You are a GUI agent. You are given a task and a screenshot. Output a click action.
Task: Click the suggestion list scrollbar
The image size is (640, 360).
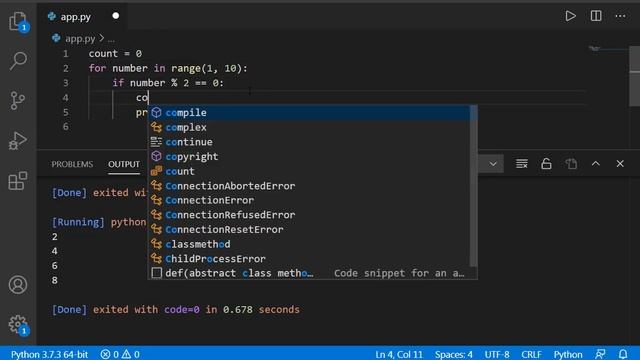[x=473, y=186]
